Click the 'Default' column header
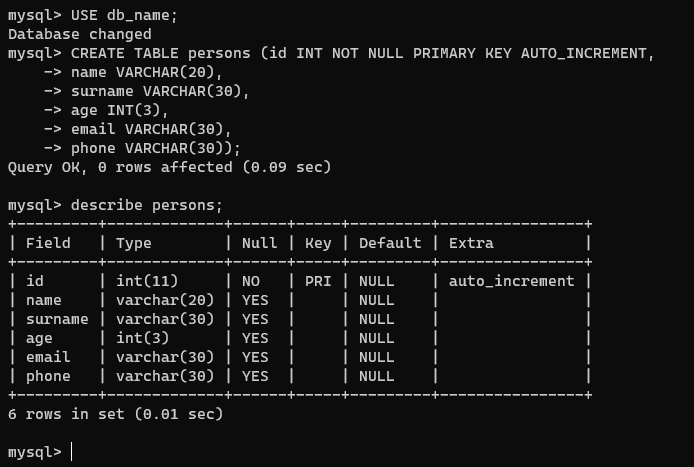This screenshot has height=467, width=694. click(390, 243)
